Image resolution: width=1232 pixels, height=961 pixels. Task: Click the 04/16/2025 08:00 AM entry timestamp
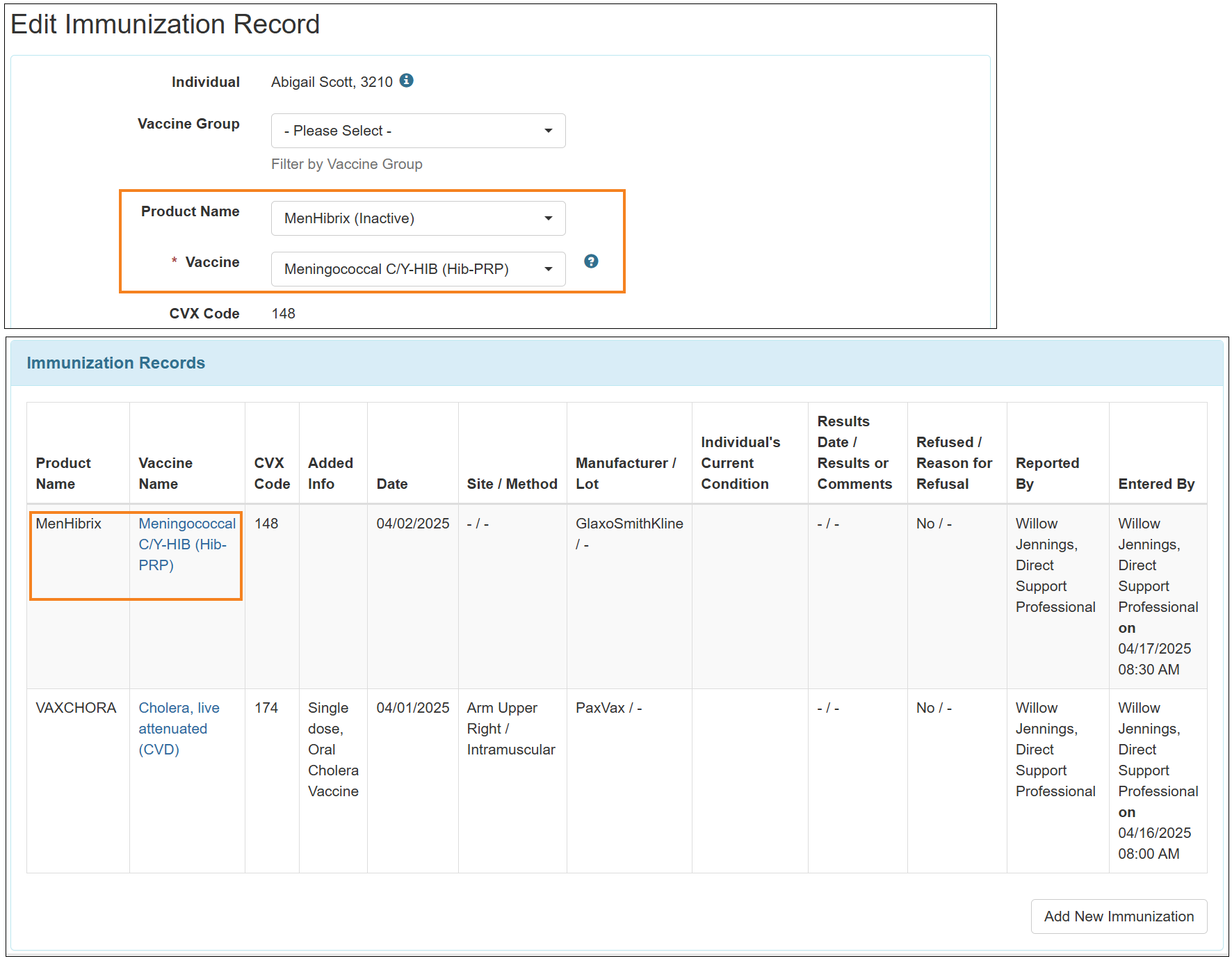pyautogui.click(x=1154, y=843)
